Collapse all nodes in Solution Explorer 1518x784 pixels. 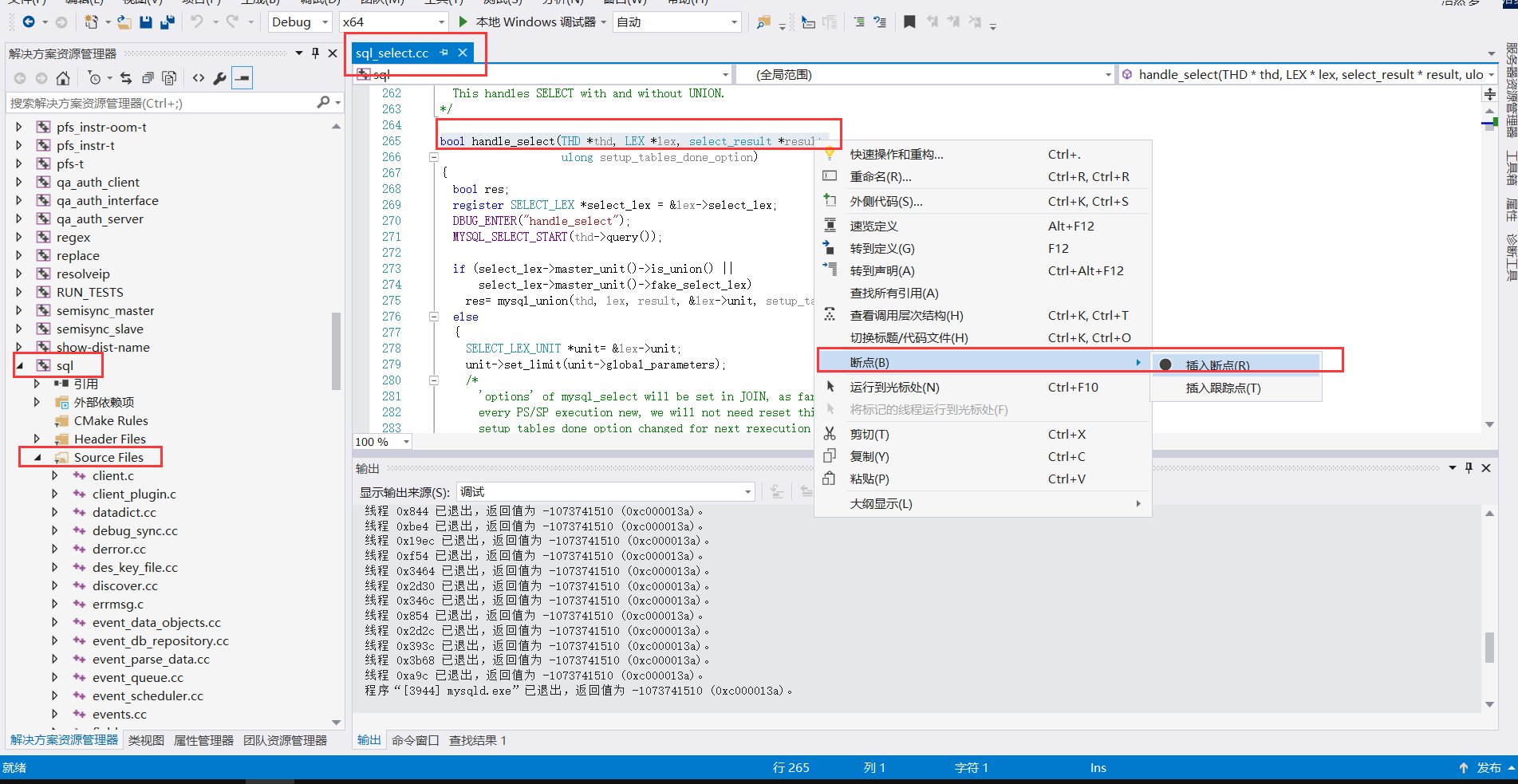pos(148,77)
